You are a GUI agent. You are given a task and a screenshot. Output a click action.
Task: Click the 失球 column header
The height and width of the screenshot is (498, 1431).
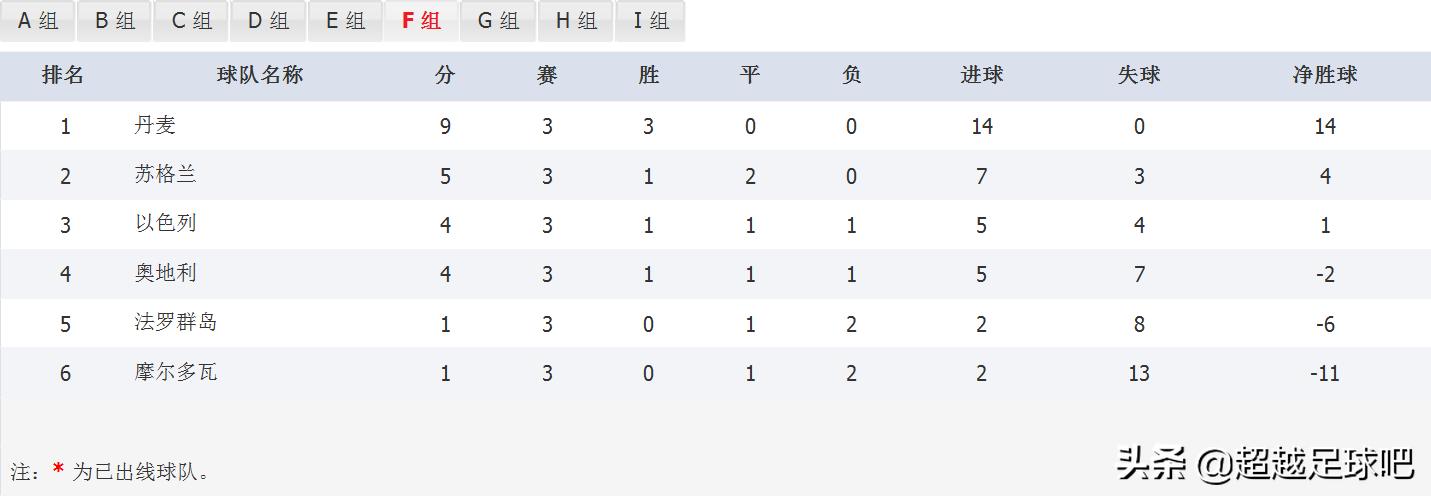point(1139,75)
